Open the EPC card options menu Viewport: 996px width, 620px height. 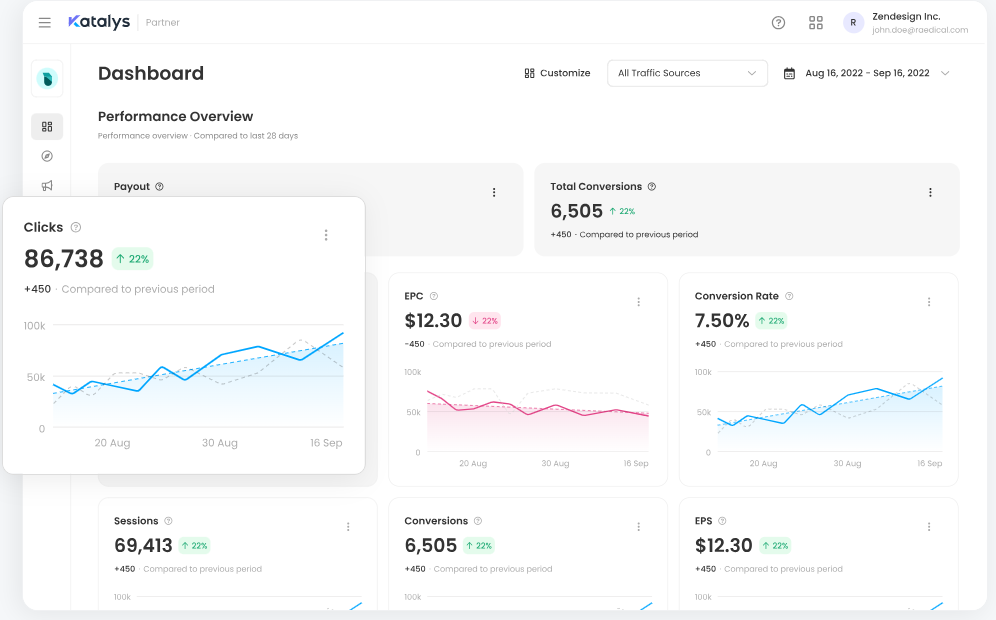tap(639, 302)
